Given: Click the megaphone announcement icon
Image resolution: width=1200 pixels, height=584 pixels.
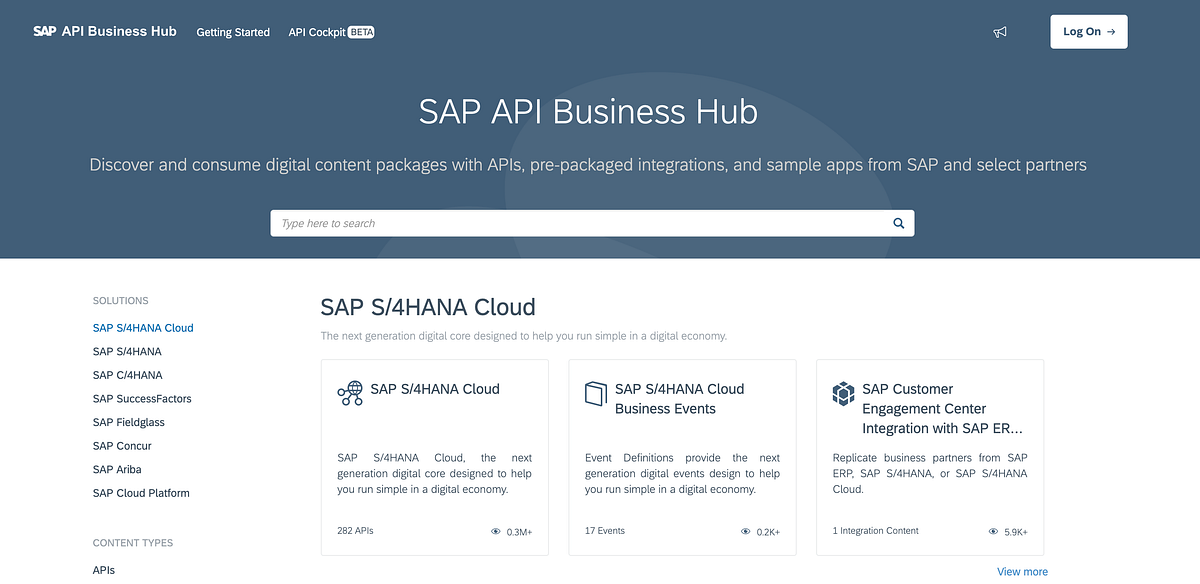Looking at the screenshot, I should [999, 31].
